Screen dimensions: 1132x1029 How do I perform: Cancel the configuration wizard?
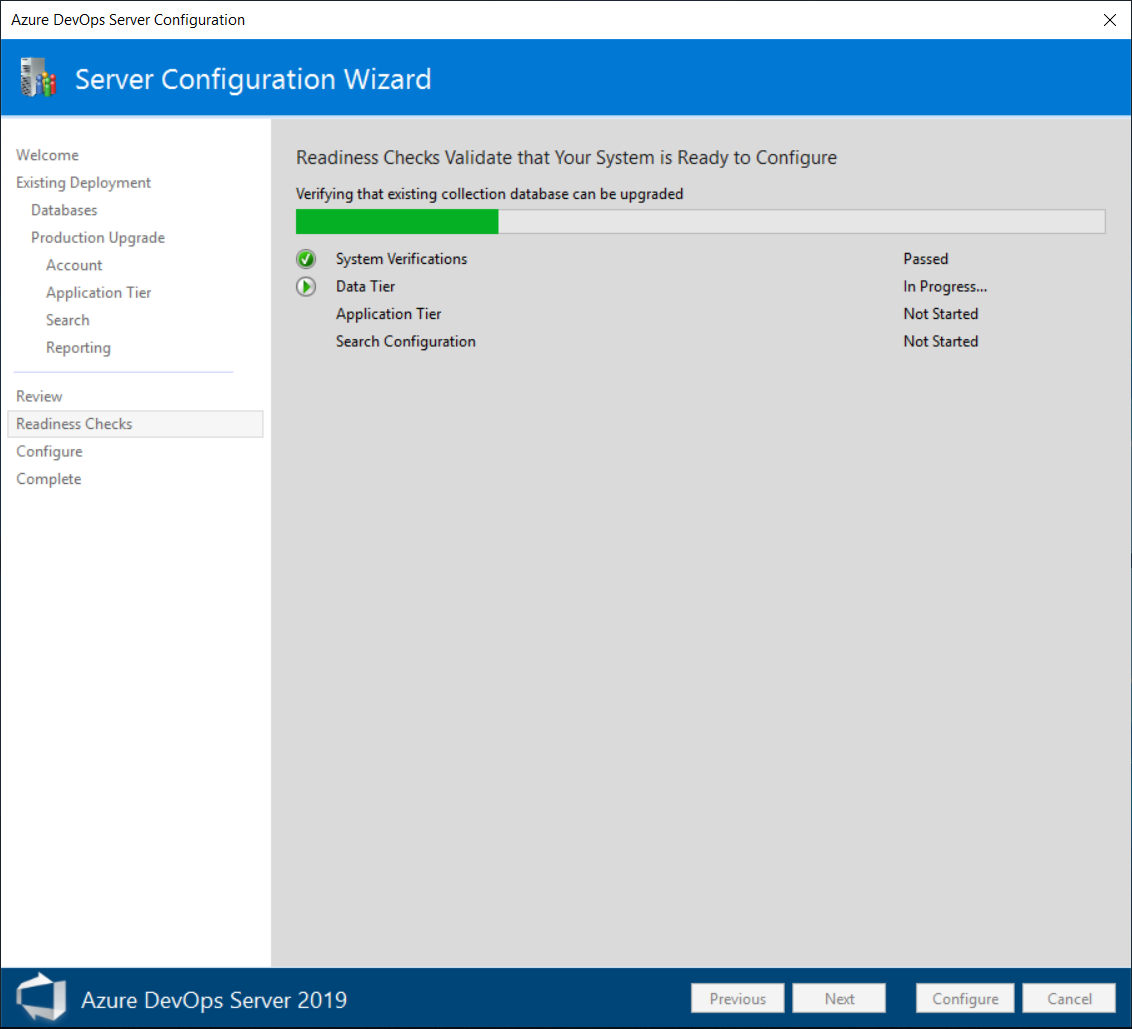(1069, 999)
